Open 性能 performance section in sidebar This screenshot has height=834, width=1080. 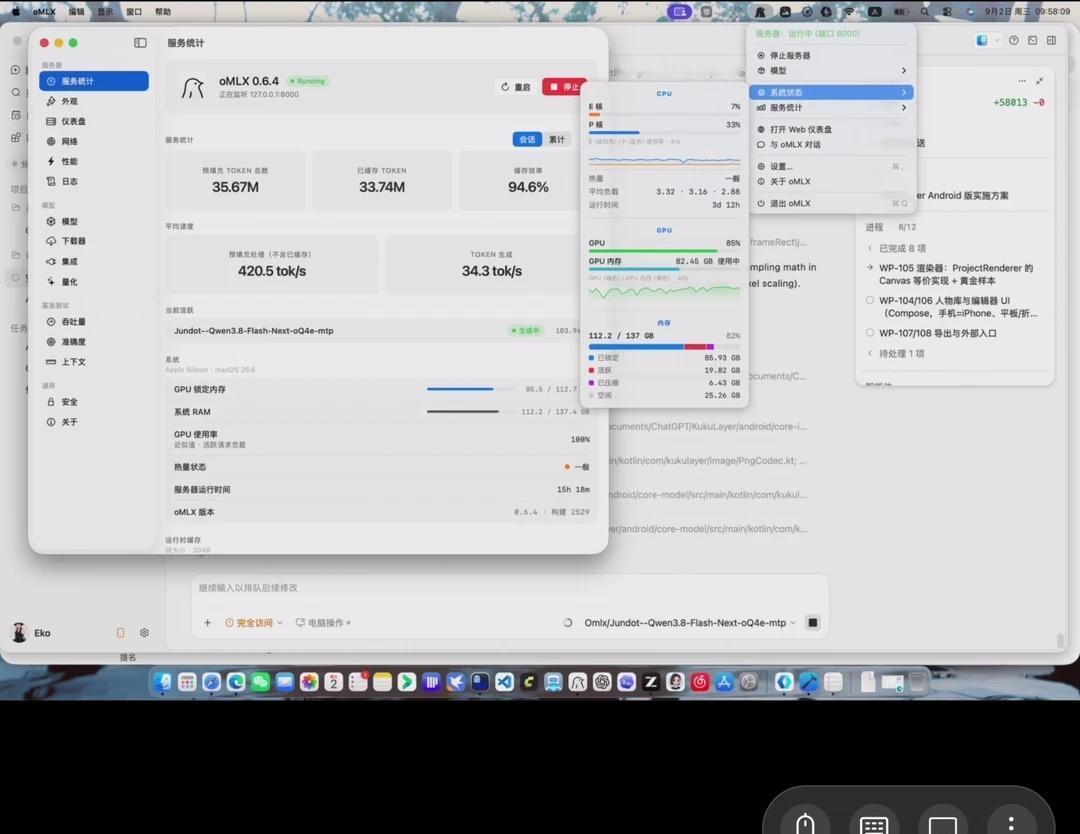tap(93, 161)
